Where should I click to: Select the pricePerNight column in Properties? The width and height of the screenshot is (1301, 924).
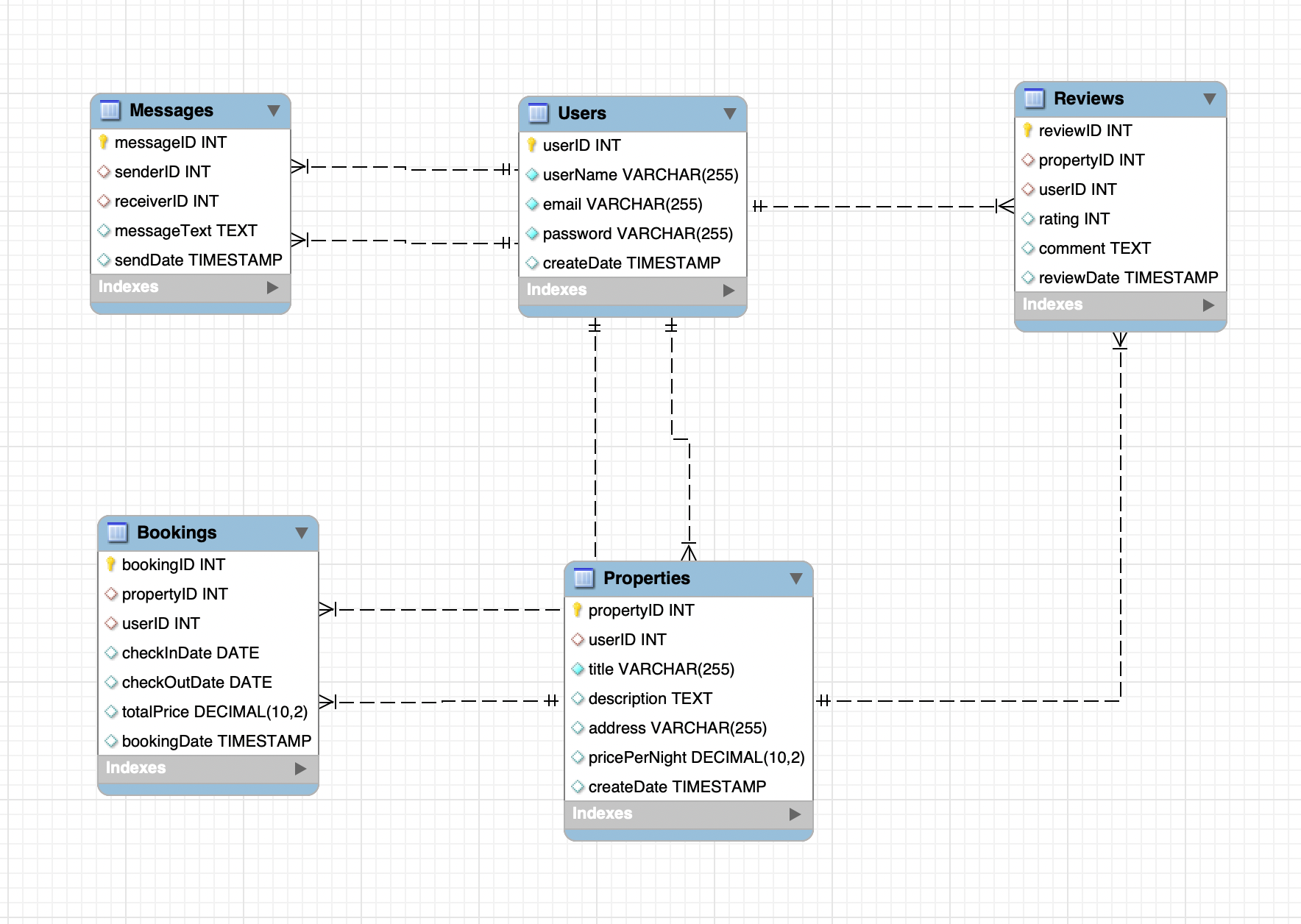(x=695, y=757)
